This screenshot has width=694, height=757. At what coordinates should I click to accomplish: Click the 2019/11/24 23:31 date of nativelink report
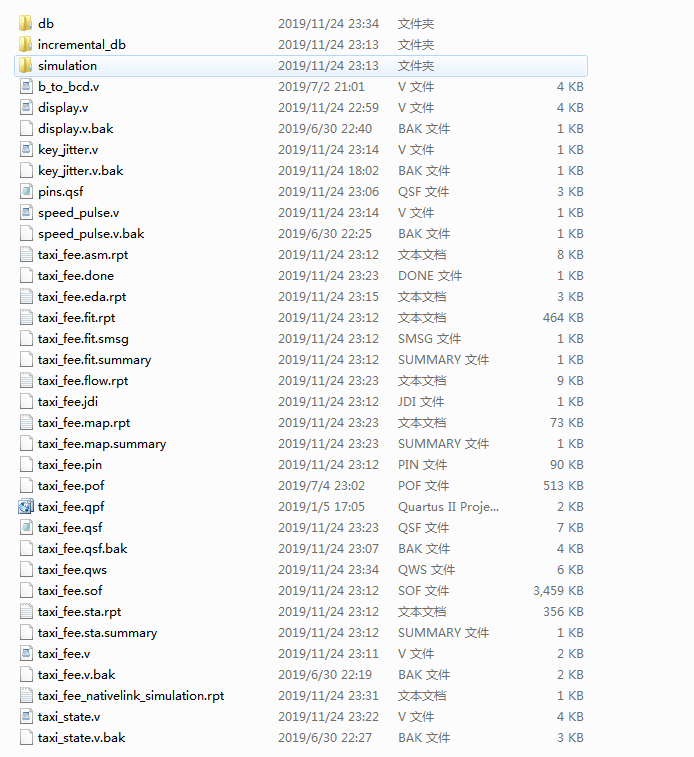328,695
